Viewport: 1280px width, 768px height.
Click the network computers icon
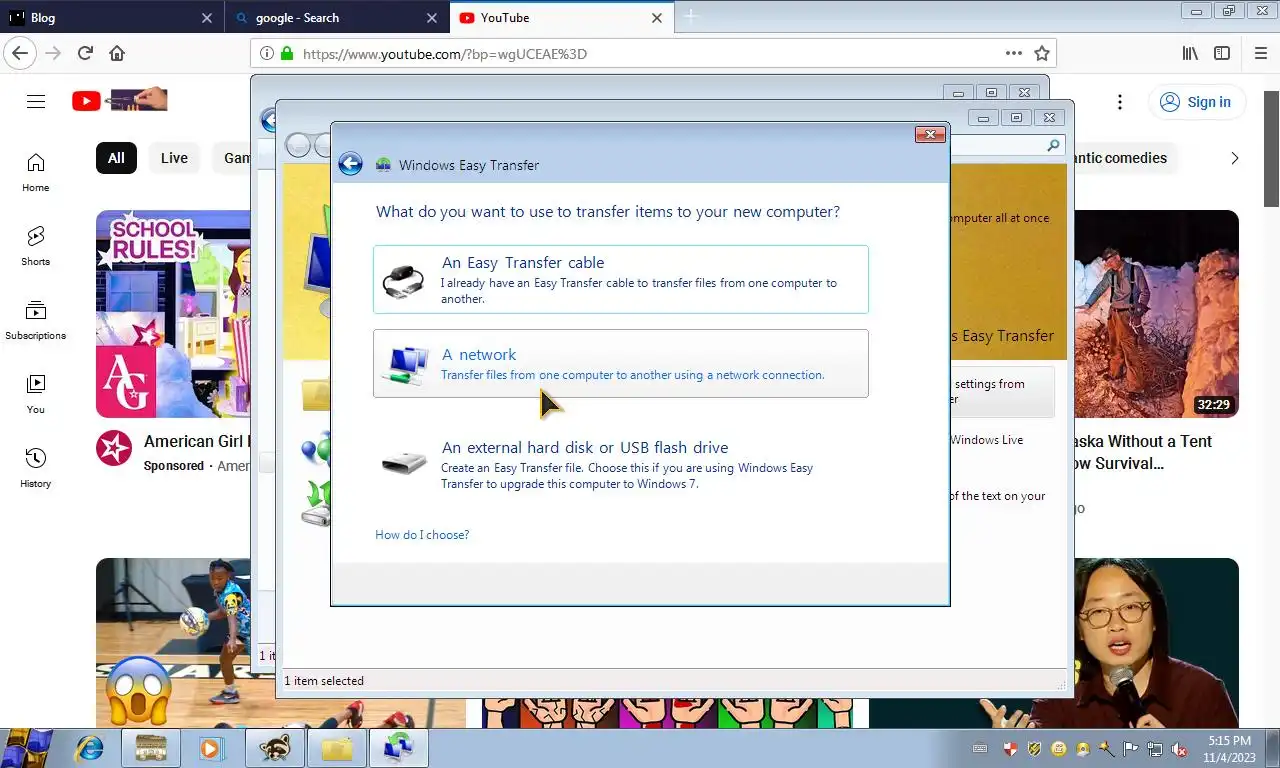405,365
